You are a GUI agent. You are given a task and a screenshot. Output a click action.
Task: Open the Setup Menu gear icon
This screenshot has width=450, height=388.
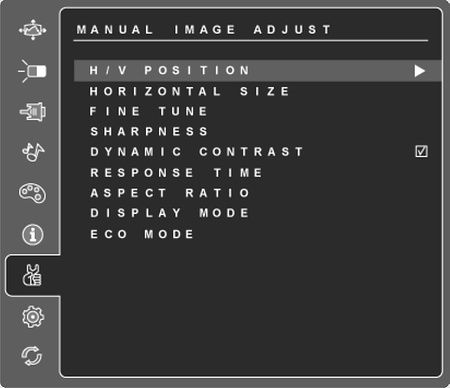point(33,316)
